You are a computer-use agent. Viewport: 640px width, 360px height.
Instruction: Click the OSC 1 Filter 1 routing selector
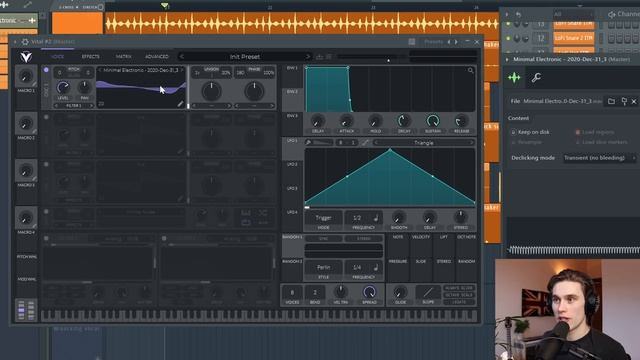[x=74, y=106]
